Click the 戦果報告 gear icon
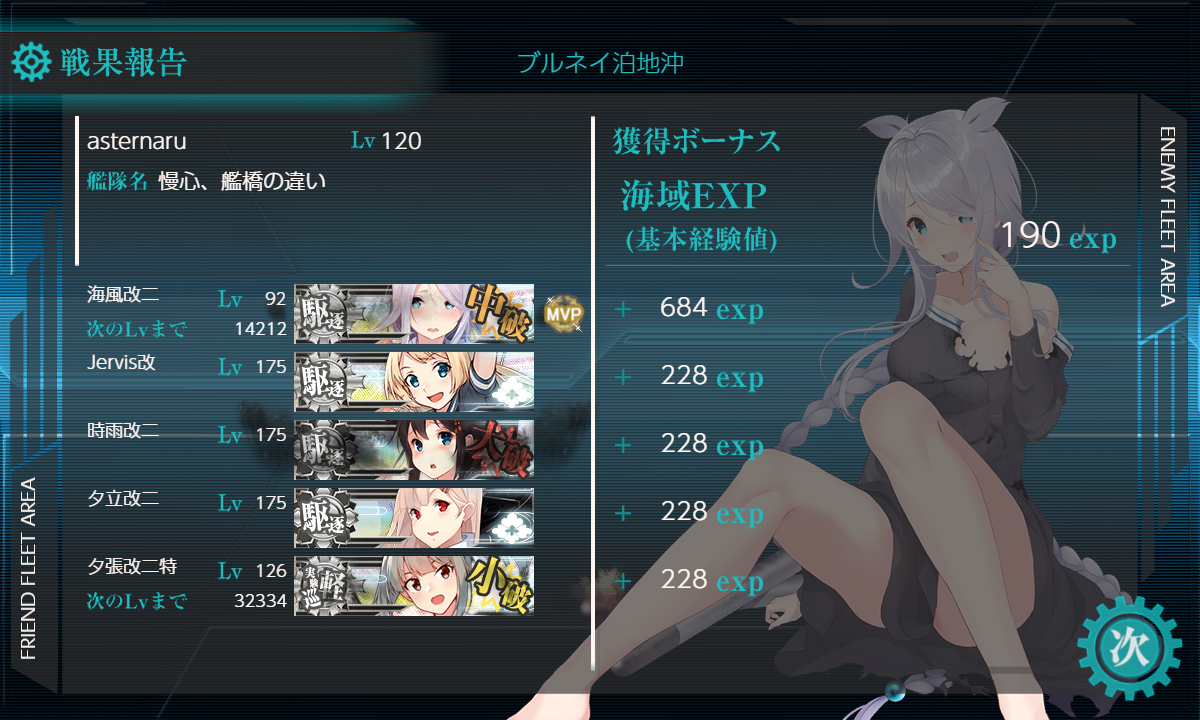This screenshot has width=1200, height=720. point(30,62)
